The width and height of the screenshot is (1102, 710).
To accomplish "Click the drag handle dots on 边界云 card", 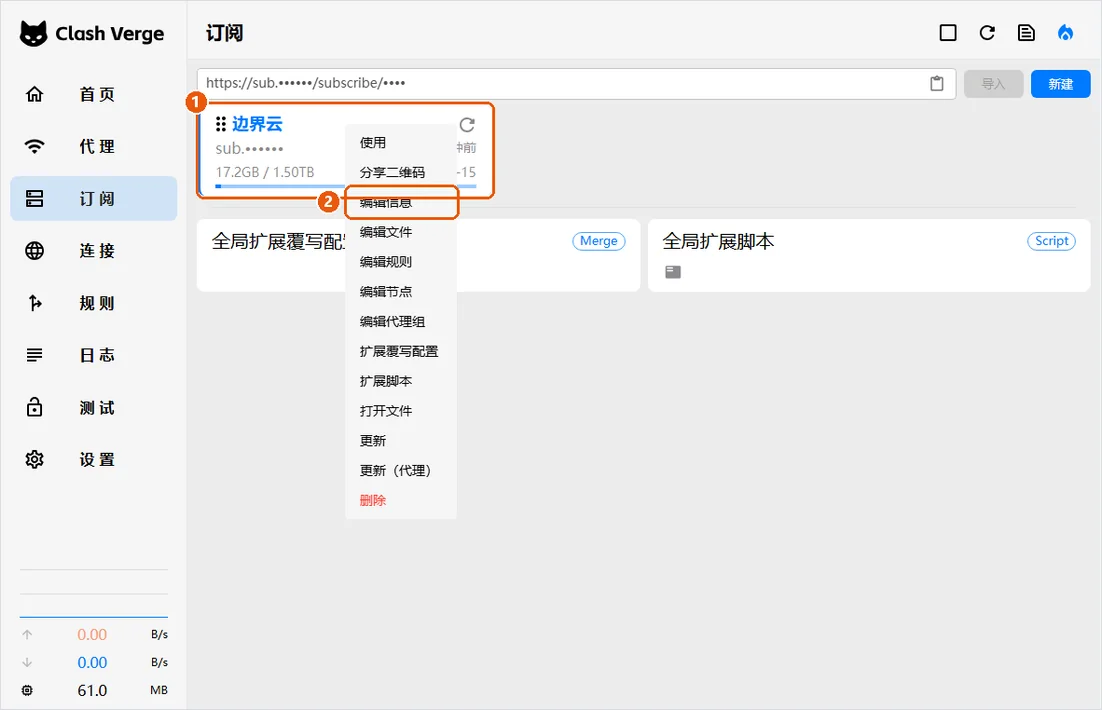I will (x=221, y=124).
